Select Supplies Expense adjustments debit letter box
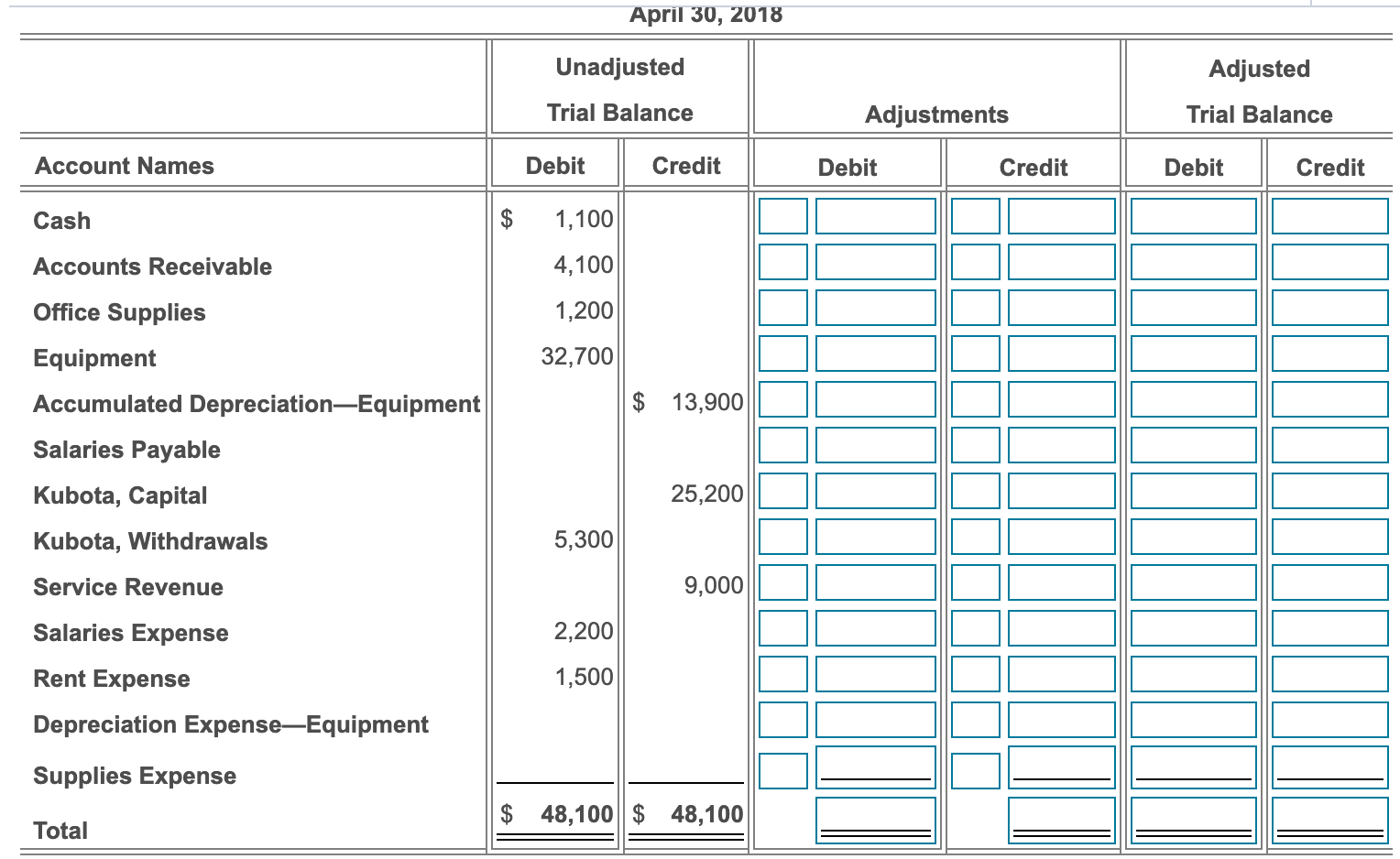 (x=783, y=771)
